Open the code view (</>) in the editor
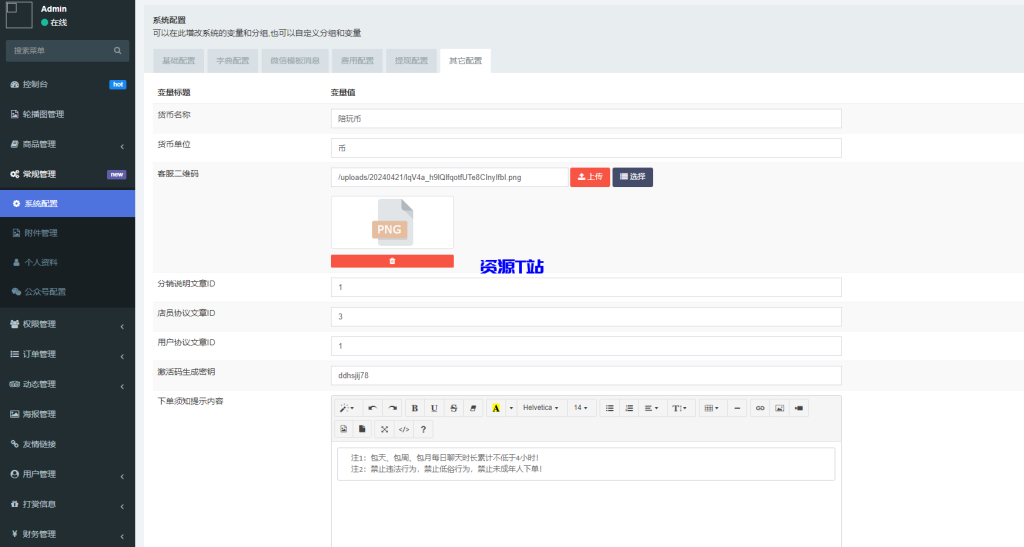1024x547 pixels. click(404, 429)
